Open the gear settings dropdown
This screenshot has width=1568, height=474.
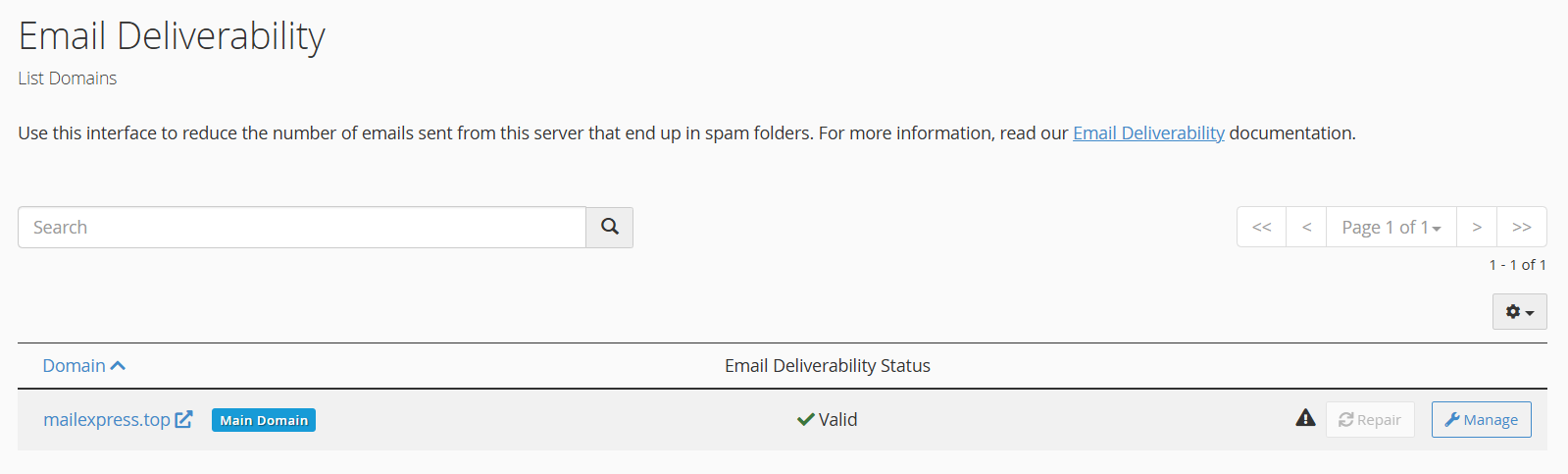[1519, 312]
